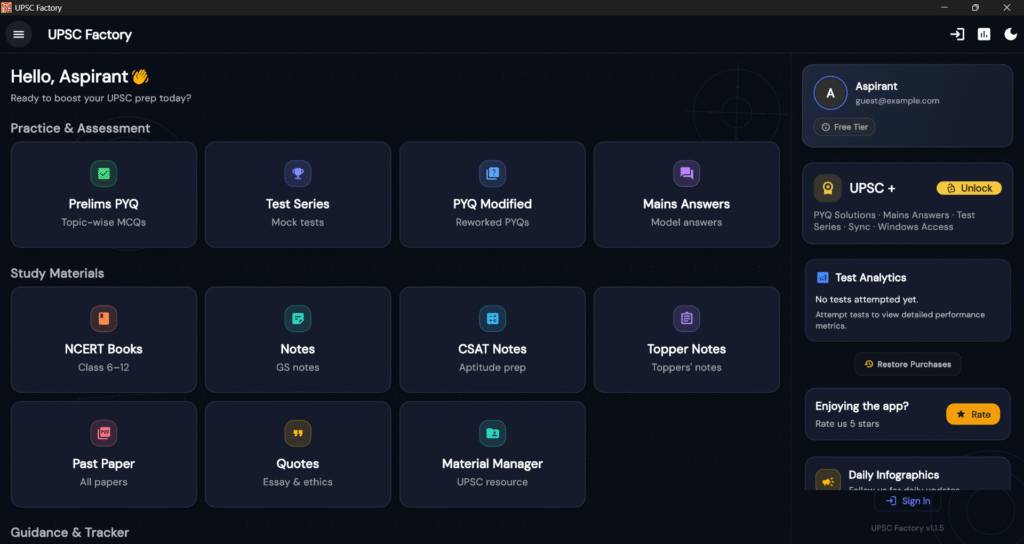Open the Past Paper card title
The width and height of the screenshot is (1024, 544).
pyautogui.click(x=103, y=464)
